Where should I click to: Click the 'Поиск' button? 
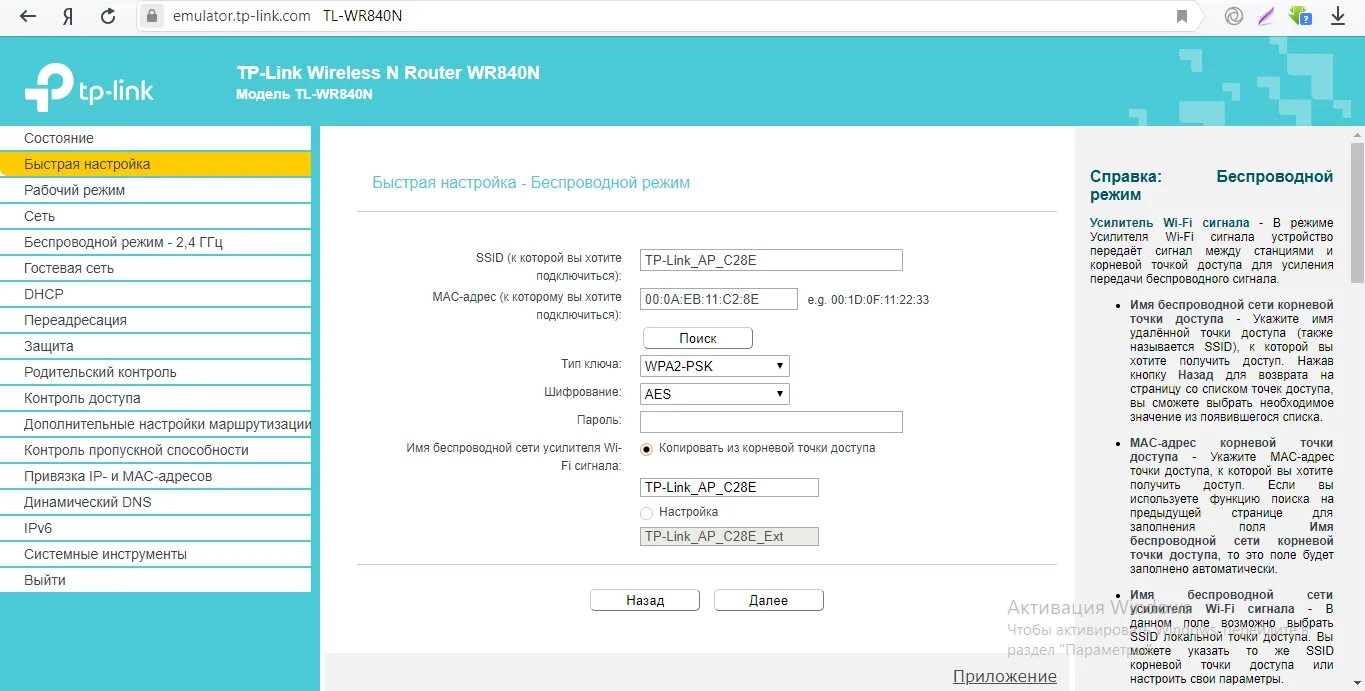tap(698, 338)
